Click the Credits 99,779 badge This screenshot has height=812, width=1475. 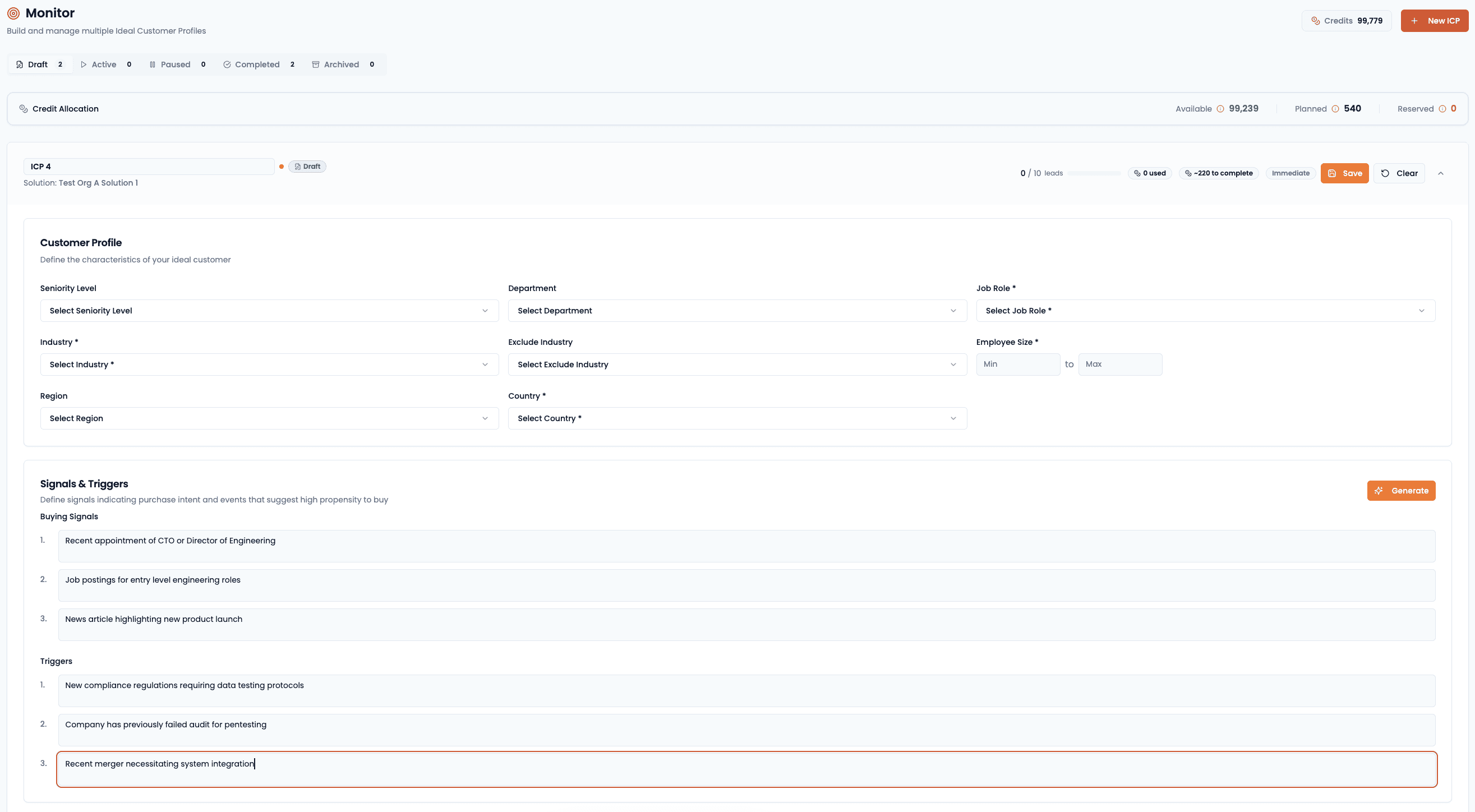point(1346,21)
